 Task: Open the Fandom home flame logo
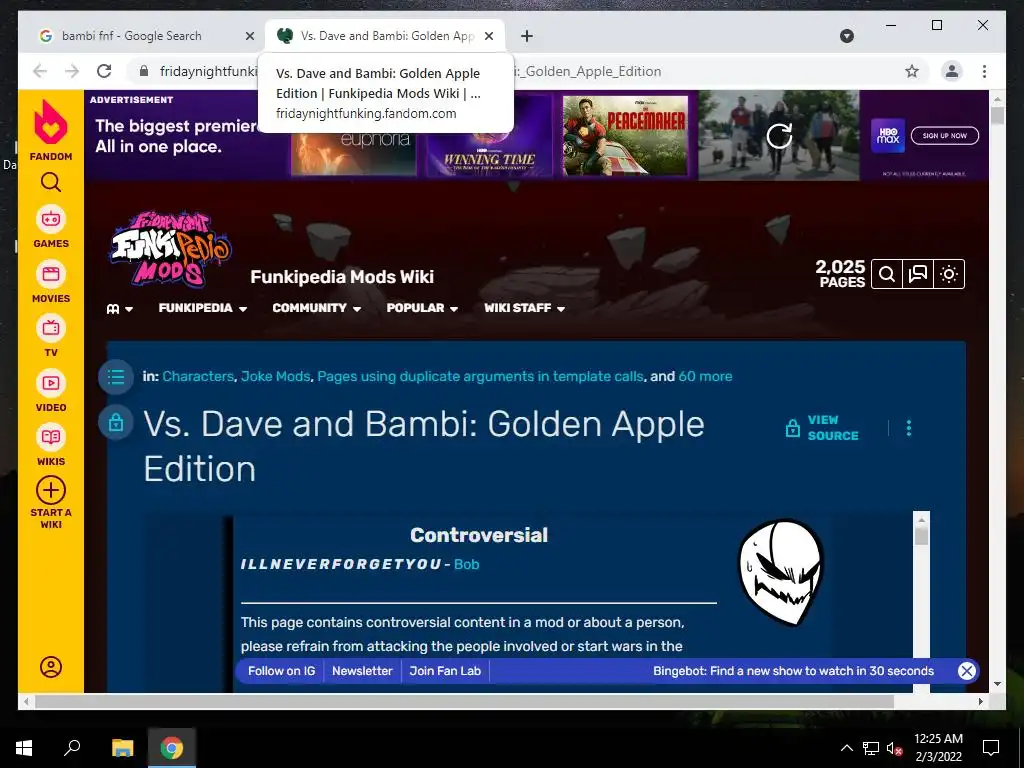(x=51, y=121)
